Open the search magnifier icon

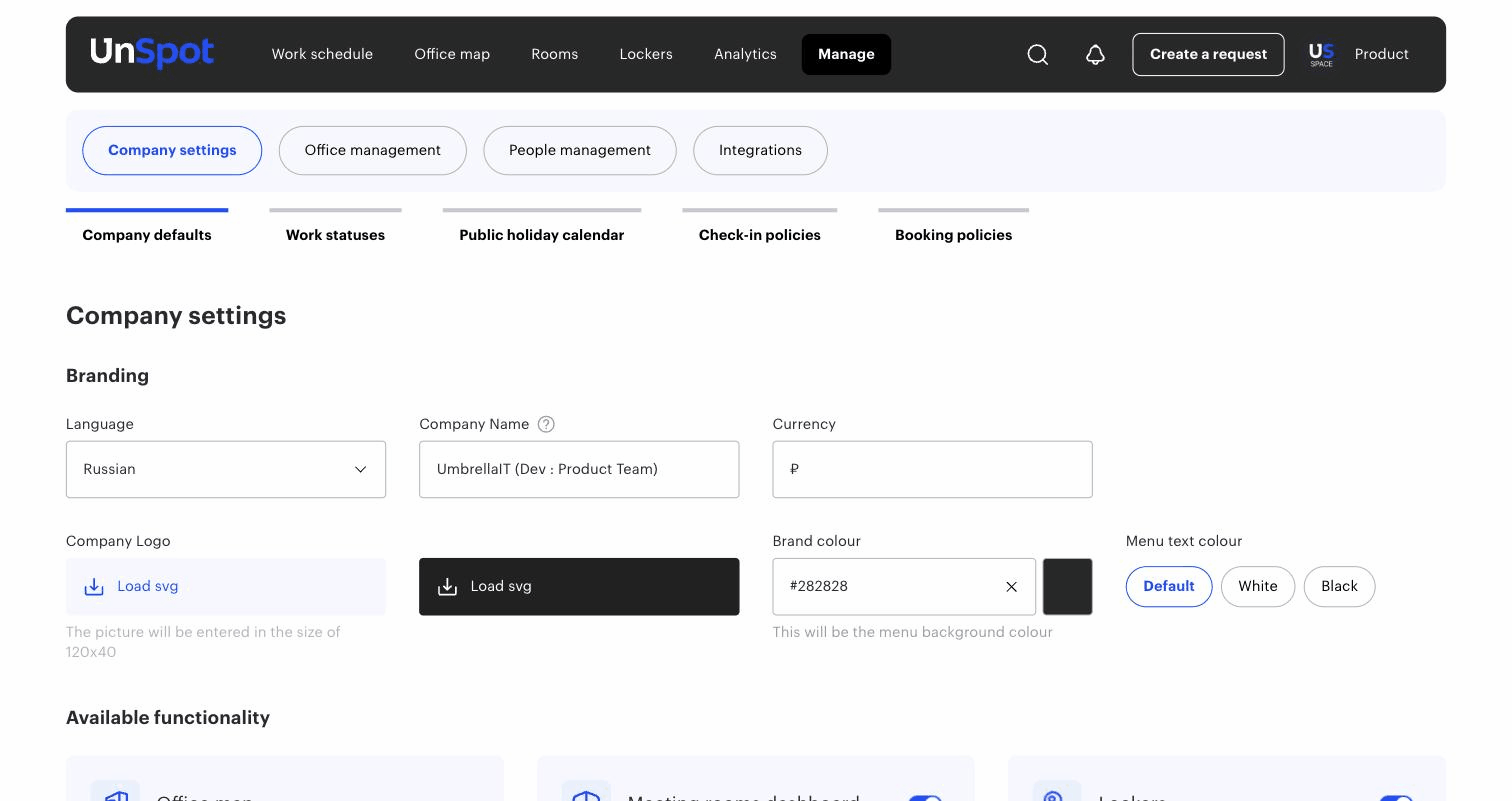pos(1038,54)
